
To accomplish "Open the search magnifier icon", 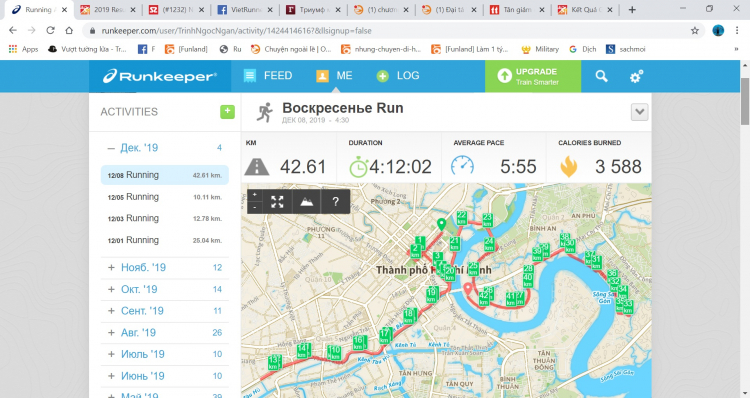I will coord(601,76).
